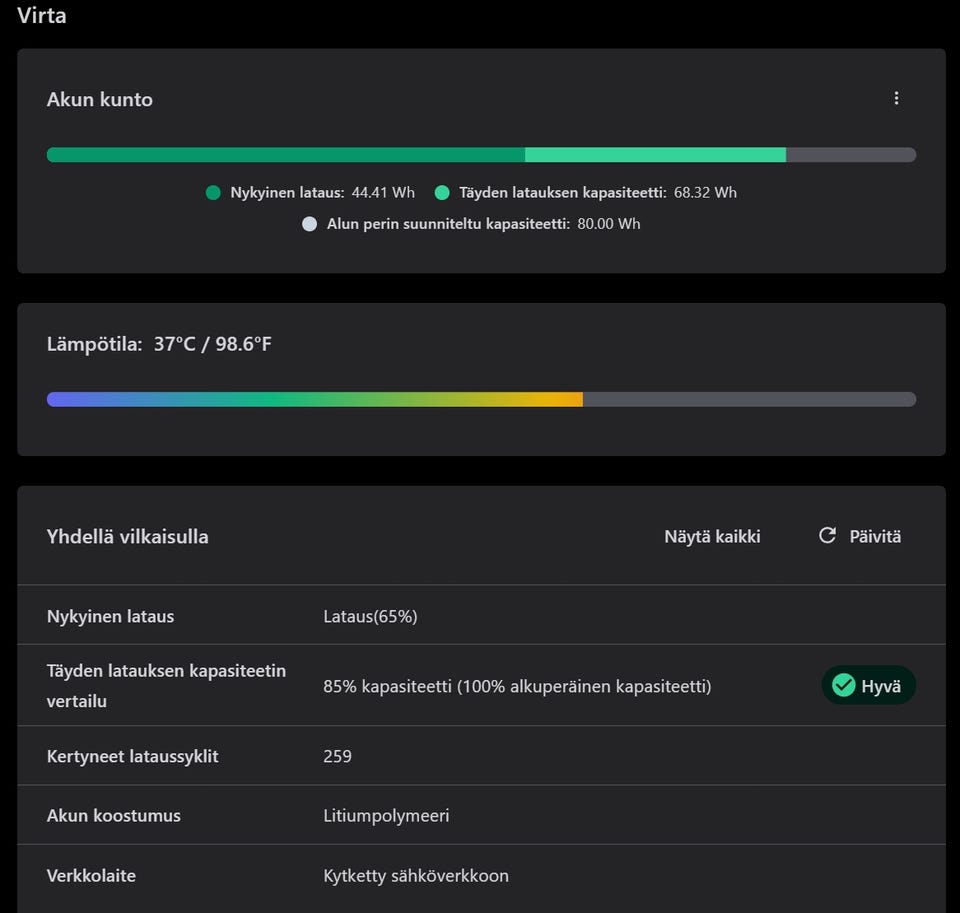Click the Päivitä label text
The image size is (960, 913).
pyautogui.click(x=875, y=537)
